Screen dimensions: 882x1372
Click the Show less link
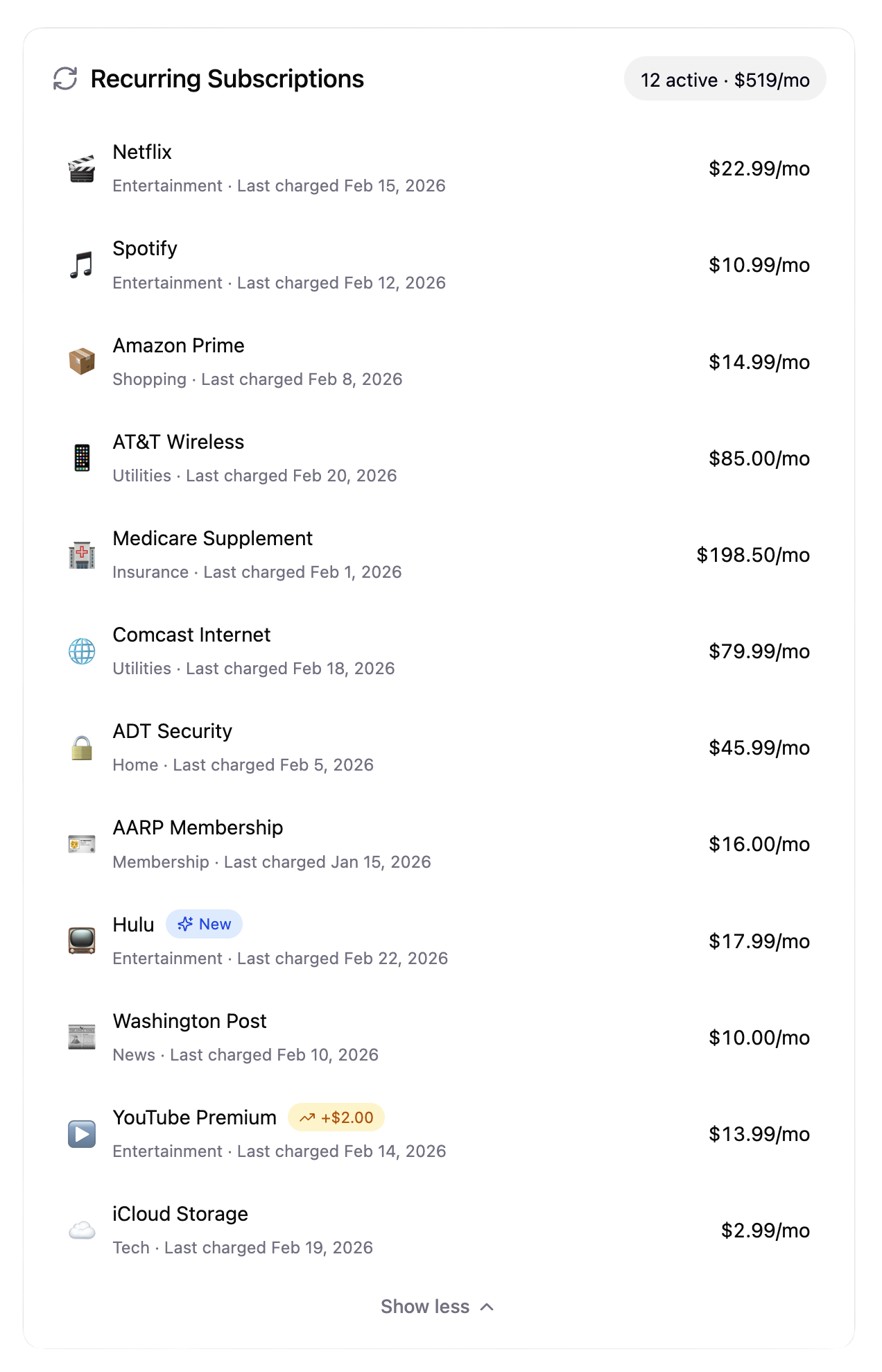click(x=426, y=1305)
